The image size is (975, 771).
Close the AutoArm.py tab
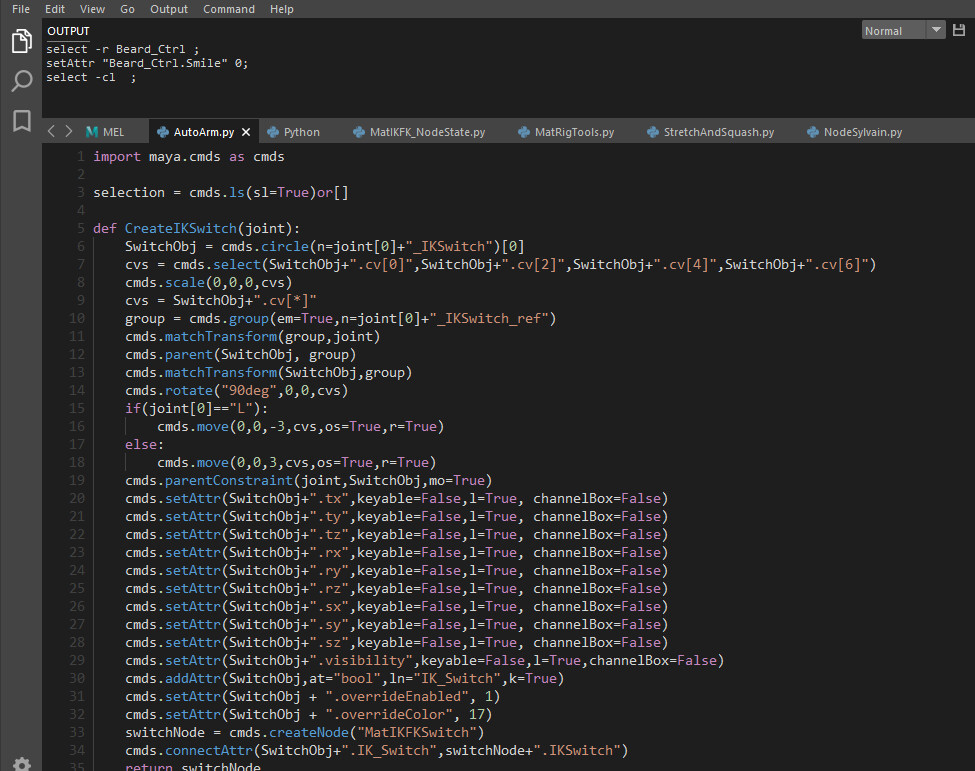pyautogui.click(x=246, y=132)
